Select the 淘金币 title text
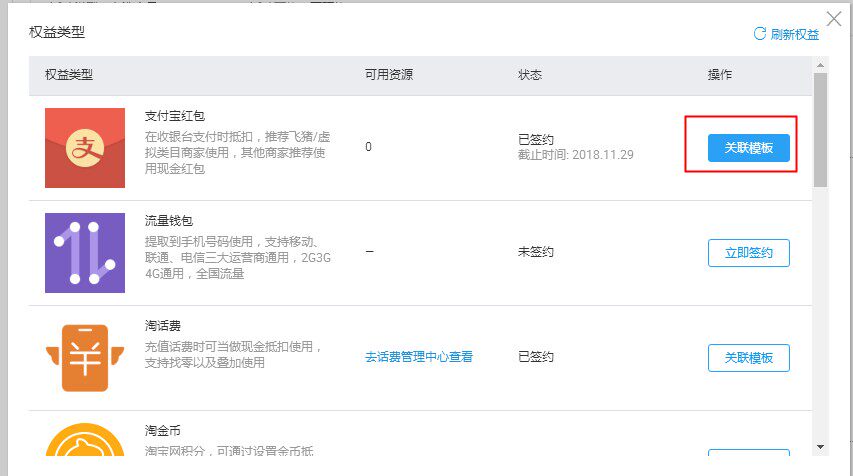Viewport: 853px width, 476px height. pyautogui.click(x=163, y=431)
